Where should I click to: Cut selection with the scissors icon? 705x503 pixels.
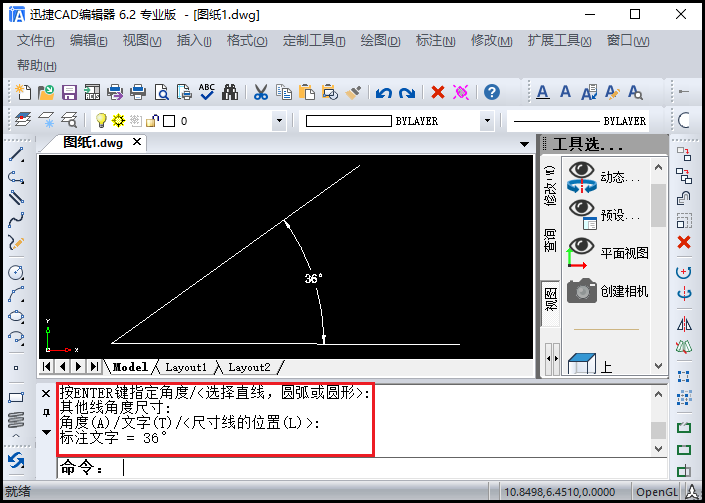pos(261,92)
